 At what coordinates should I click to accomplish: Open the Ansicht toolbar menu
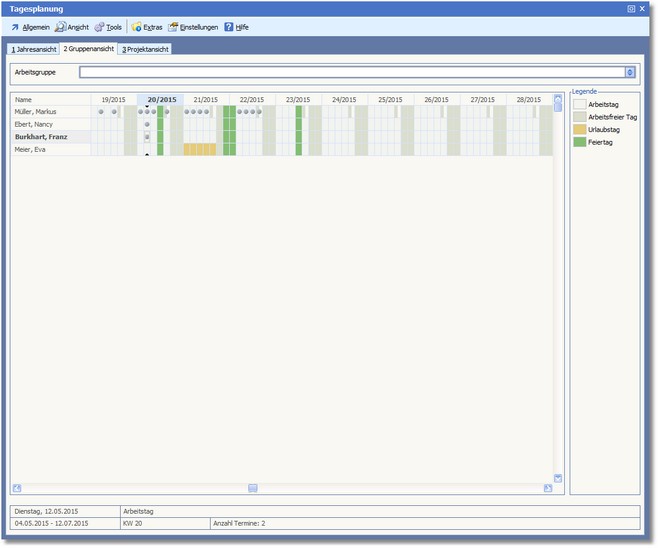point(72,27)
